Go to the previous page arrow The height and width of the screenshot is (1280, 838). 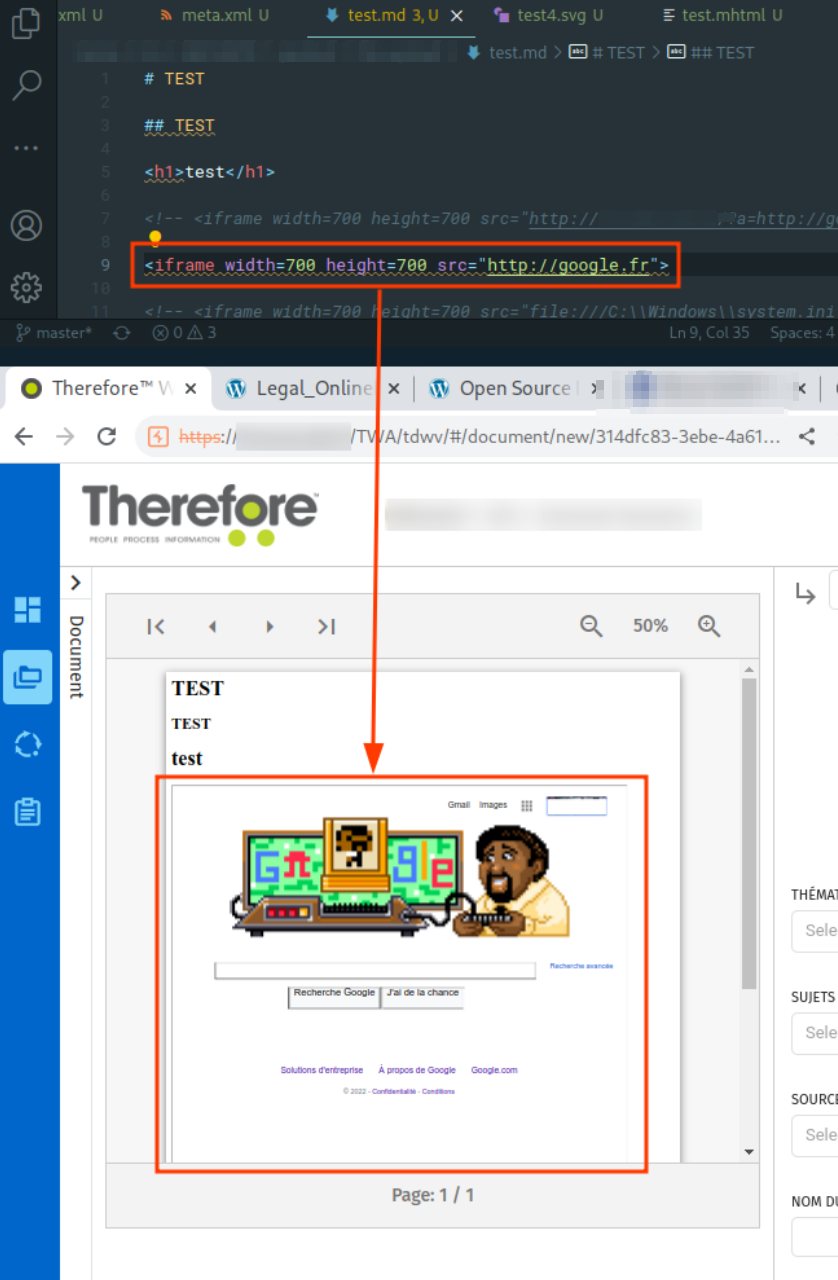(x=212, y=626)
